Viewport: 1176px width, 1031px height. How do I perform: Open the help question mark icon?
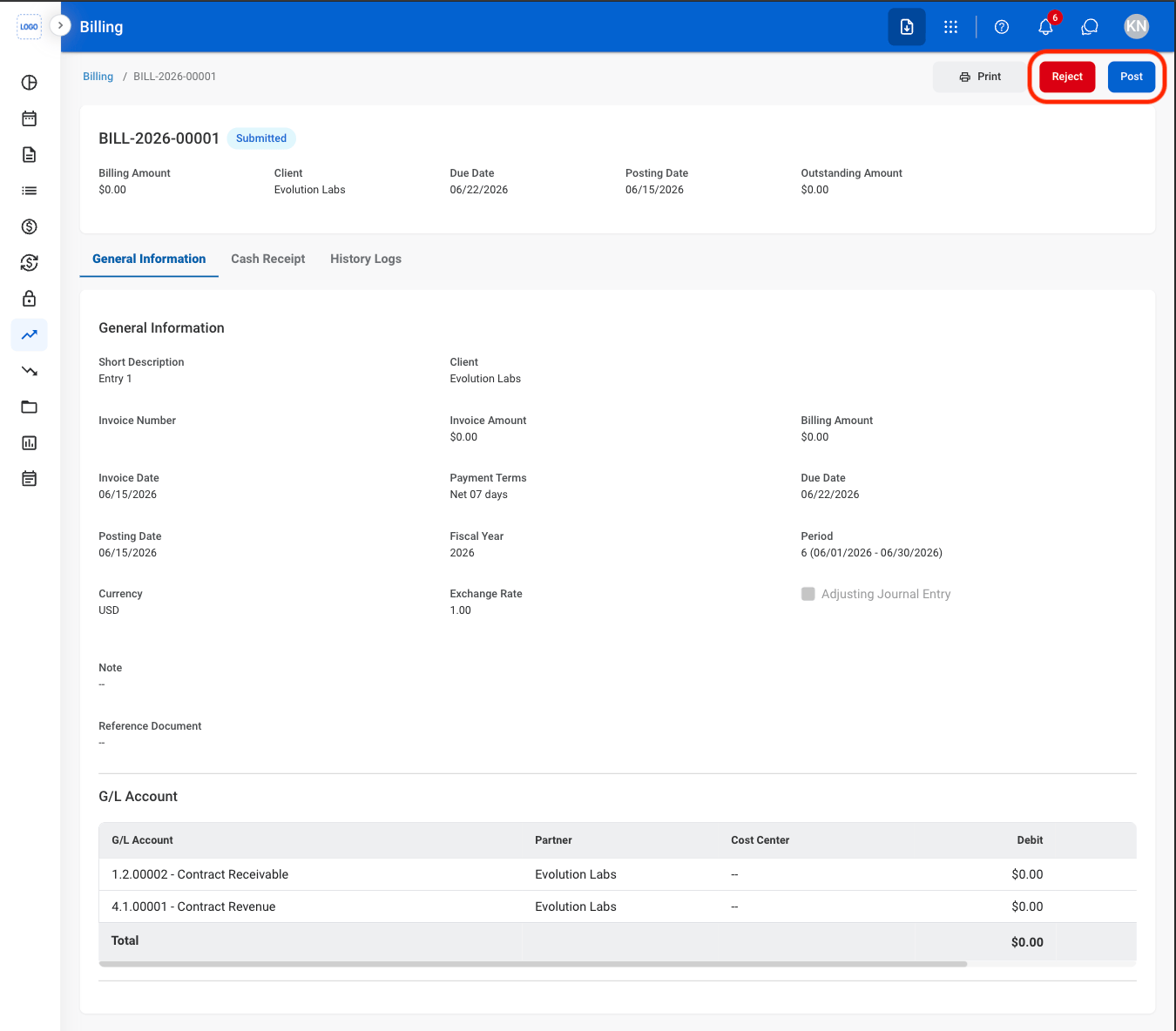click(1002, 27)
